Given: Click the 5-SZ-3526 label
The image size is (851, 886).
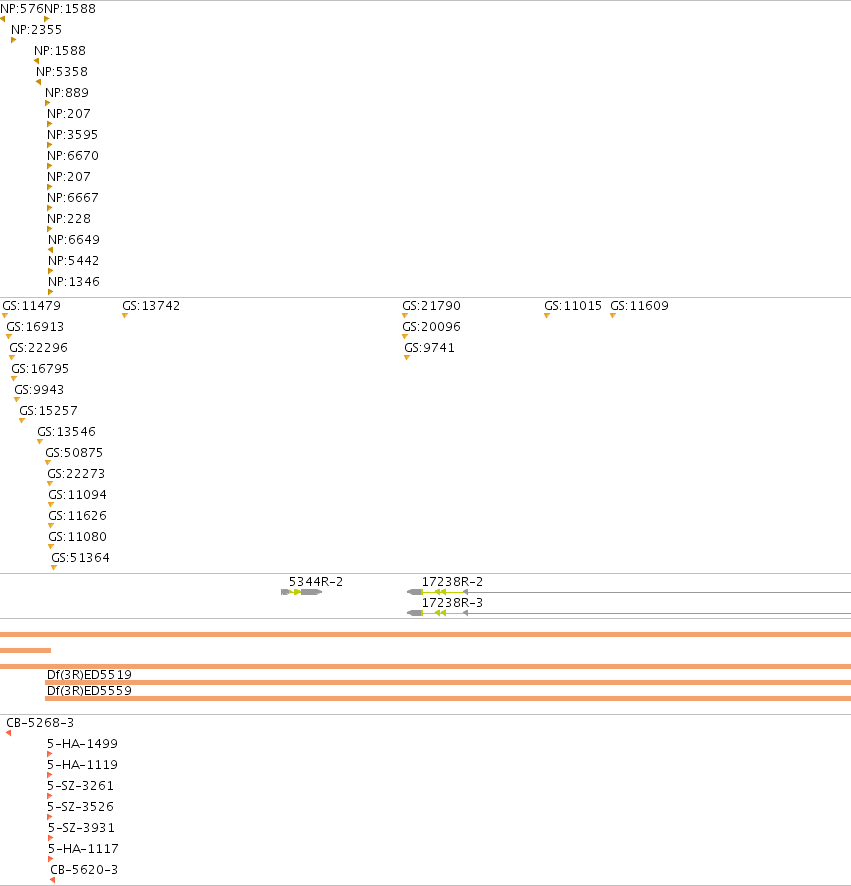Looking at the screenshot, I should tap(80, 806).
